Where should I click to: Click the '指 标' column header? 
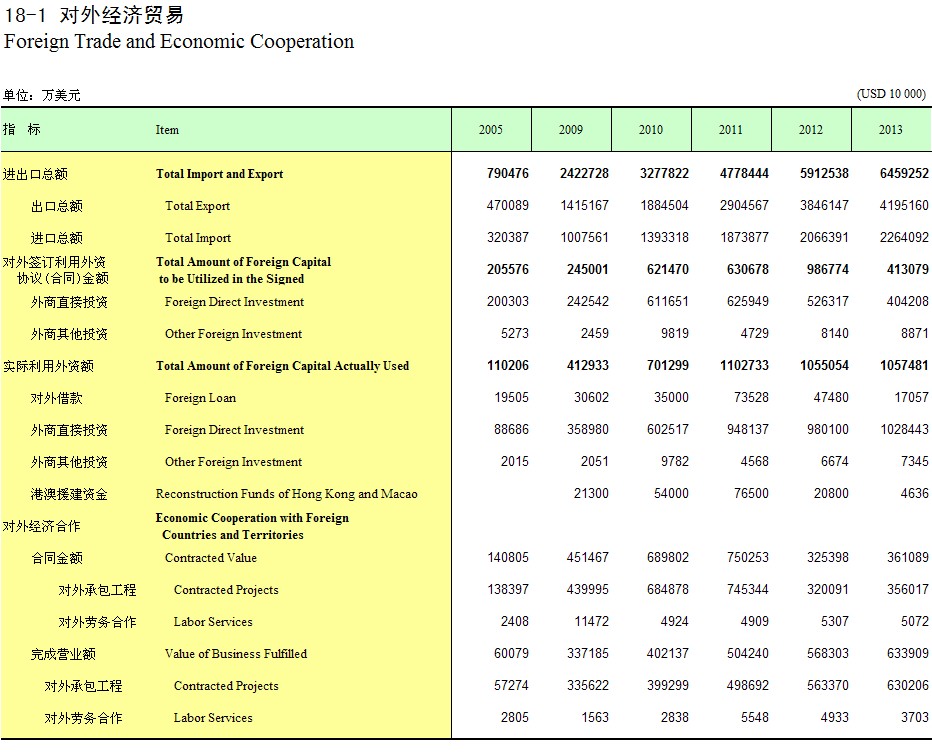tap(22, 129)
